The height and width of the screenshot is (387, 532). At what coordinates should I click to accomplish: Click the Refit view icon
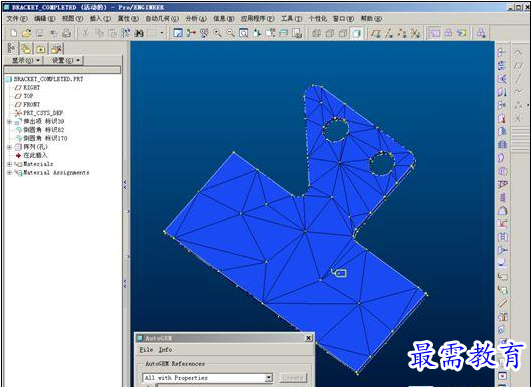pos(244,33)
